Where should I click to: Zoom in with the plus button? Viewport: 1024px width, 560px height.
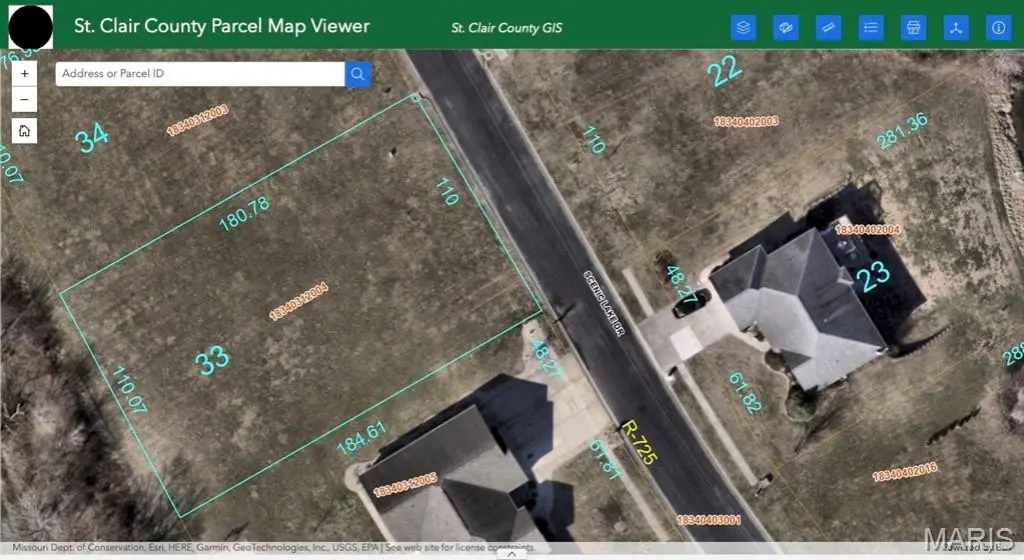pyautogui.click(x=24, y=74)
